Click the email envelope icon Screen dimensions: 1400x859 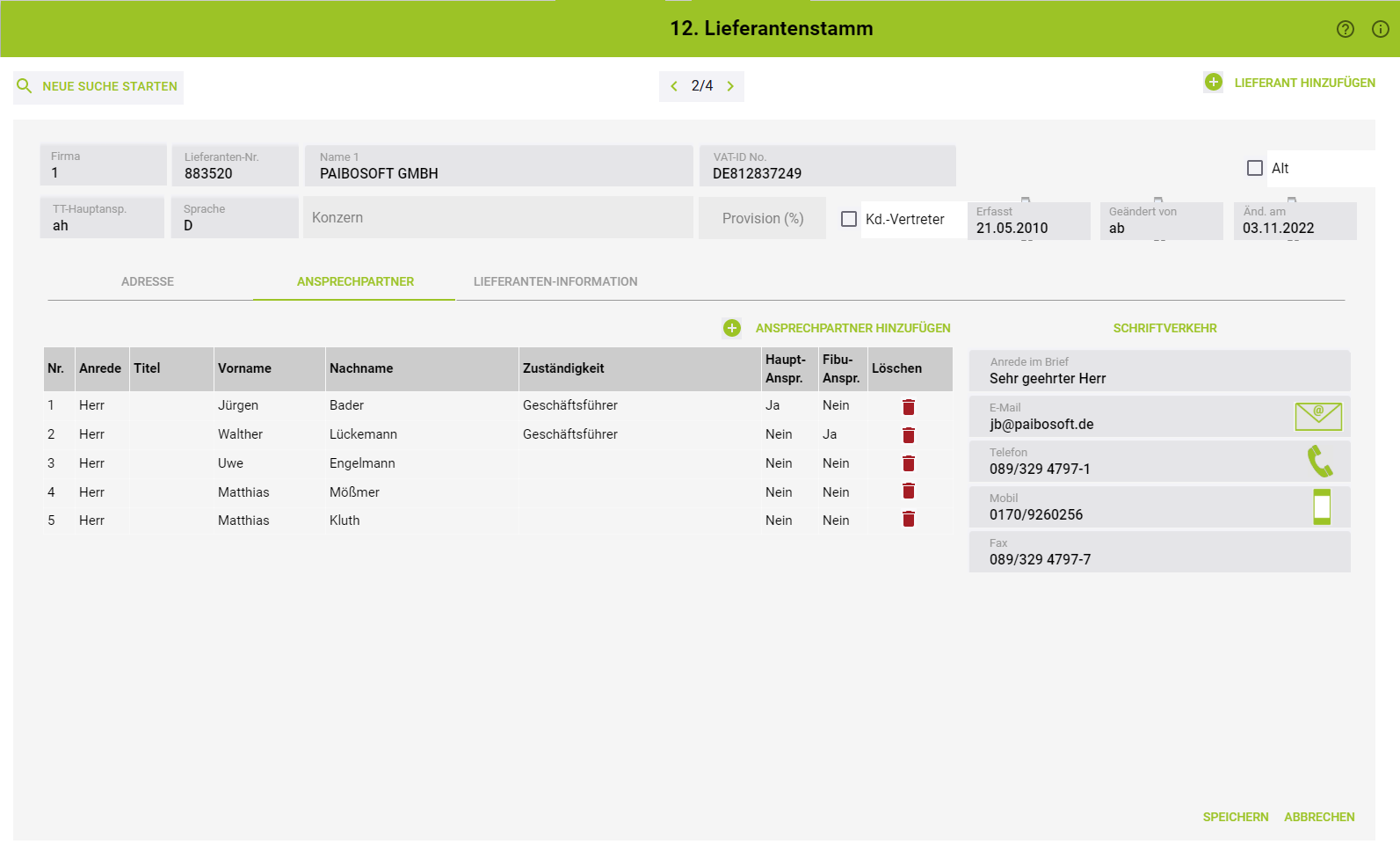1317,416
